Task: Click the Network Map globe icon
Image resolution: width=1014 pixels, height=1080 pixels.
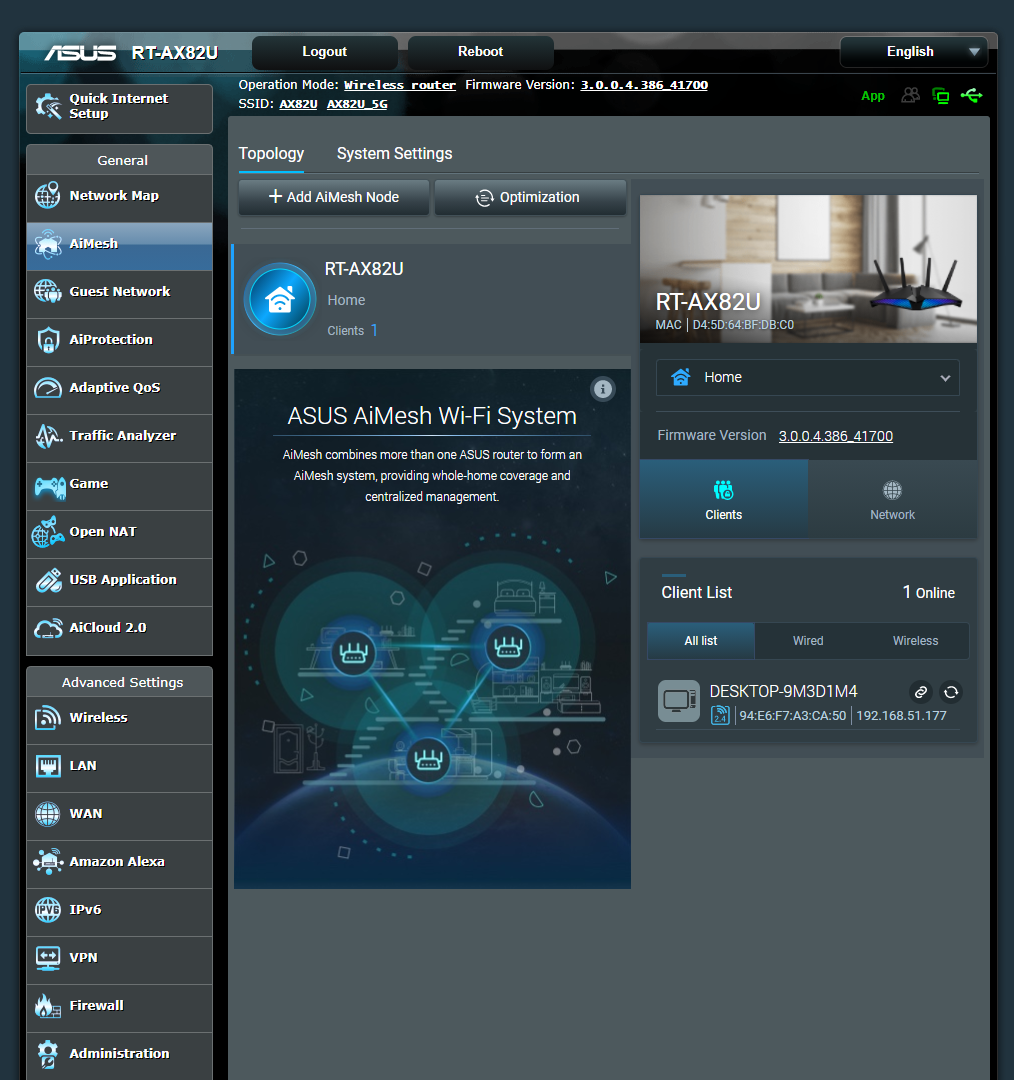Action: point(48,196)
